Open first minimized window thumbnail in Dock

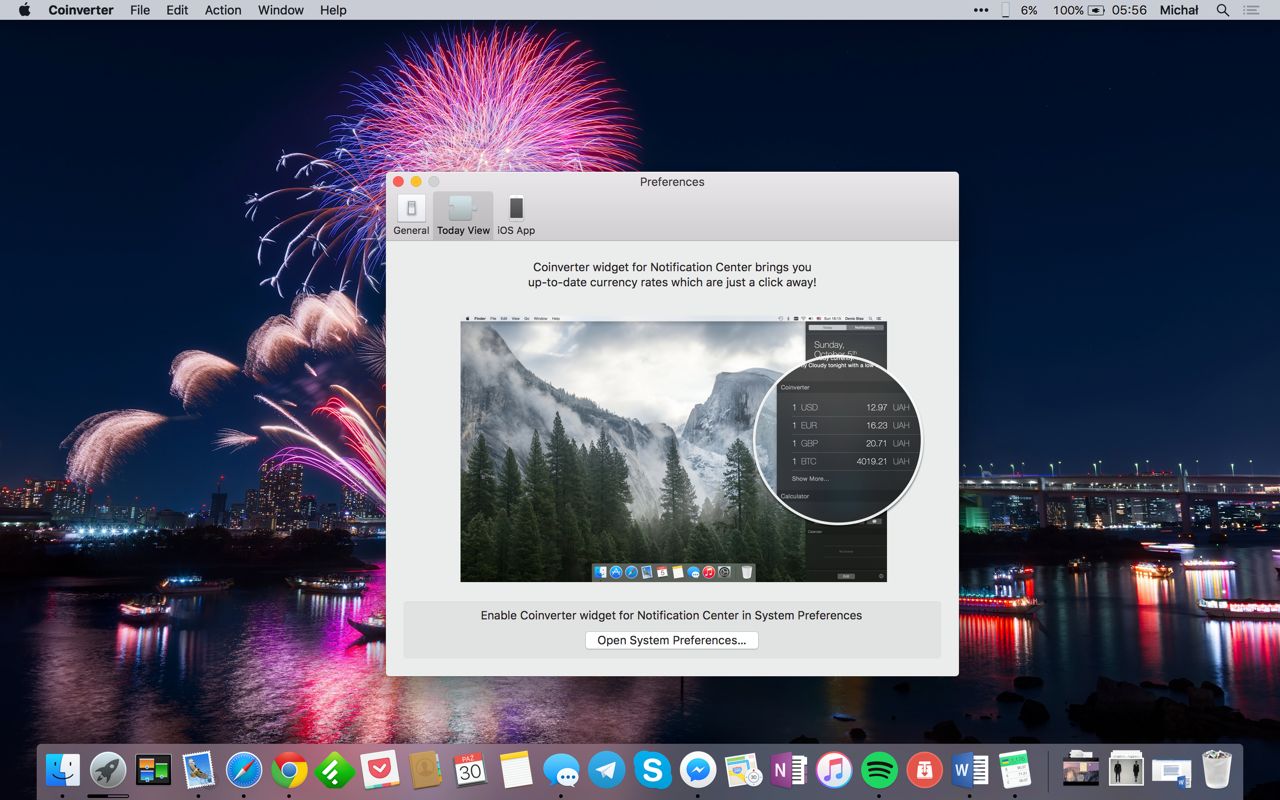pos(1081,770)
